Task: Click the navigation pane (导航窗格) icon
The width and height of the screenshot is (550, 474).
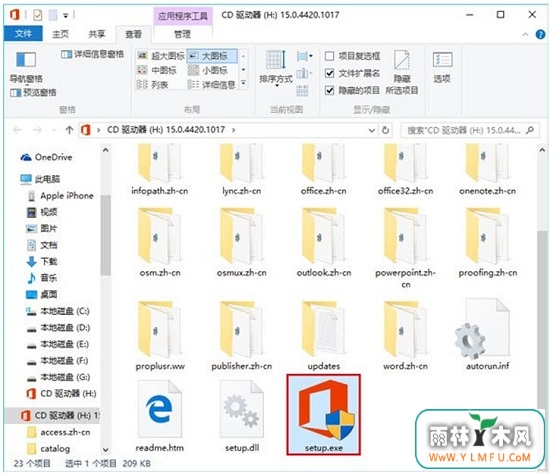Action: coord(26,60)
